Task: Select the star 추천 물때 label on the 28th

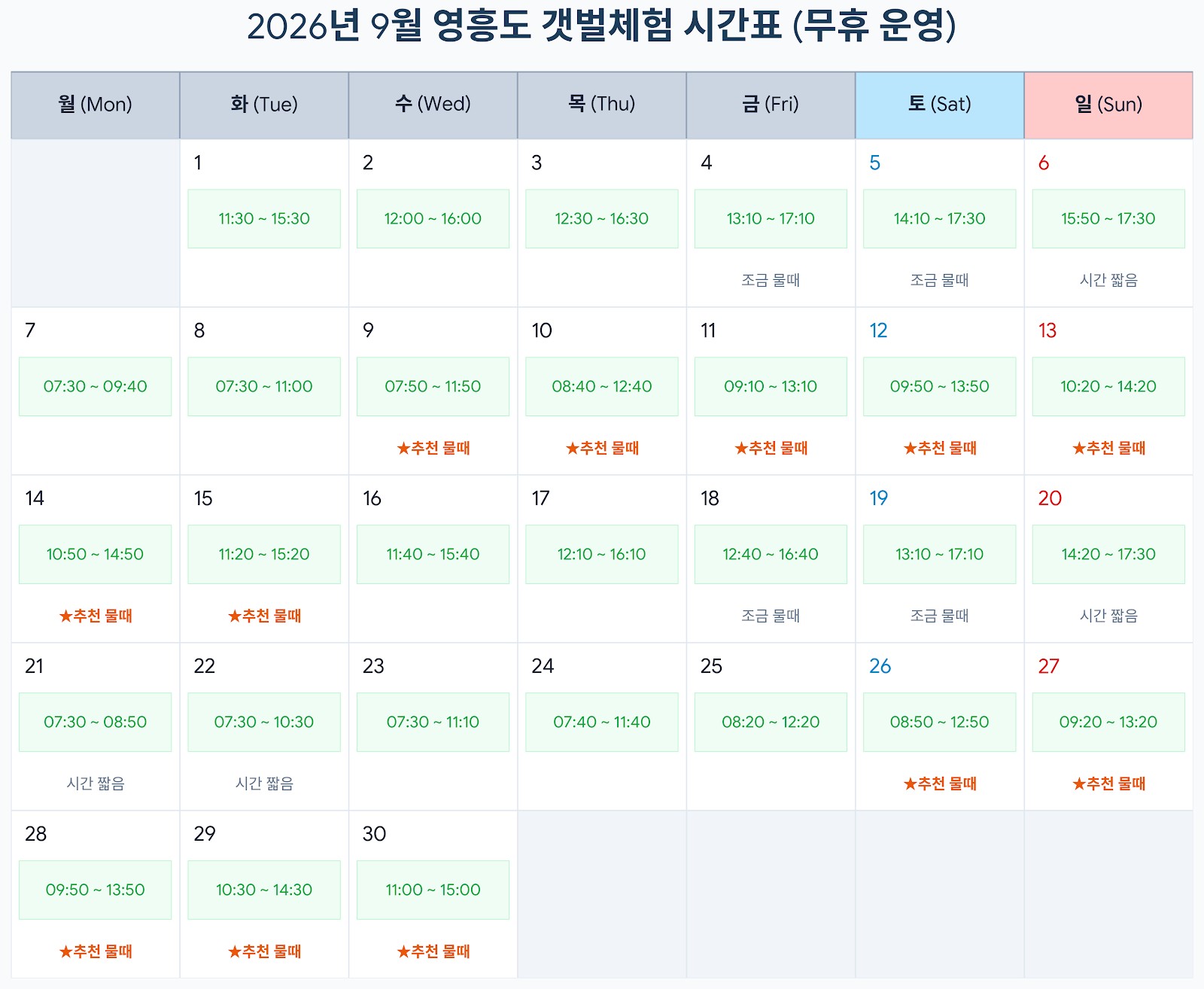Action: tap(96, 952)
